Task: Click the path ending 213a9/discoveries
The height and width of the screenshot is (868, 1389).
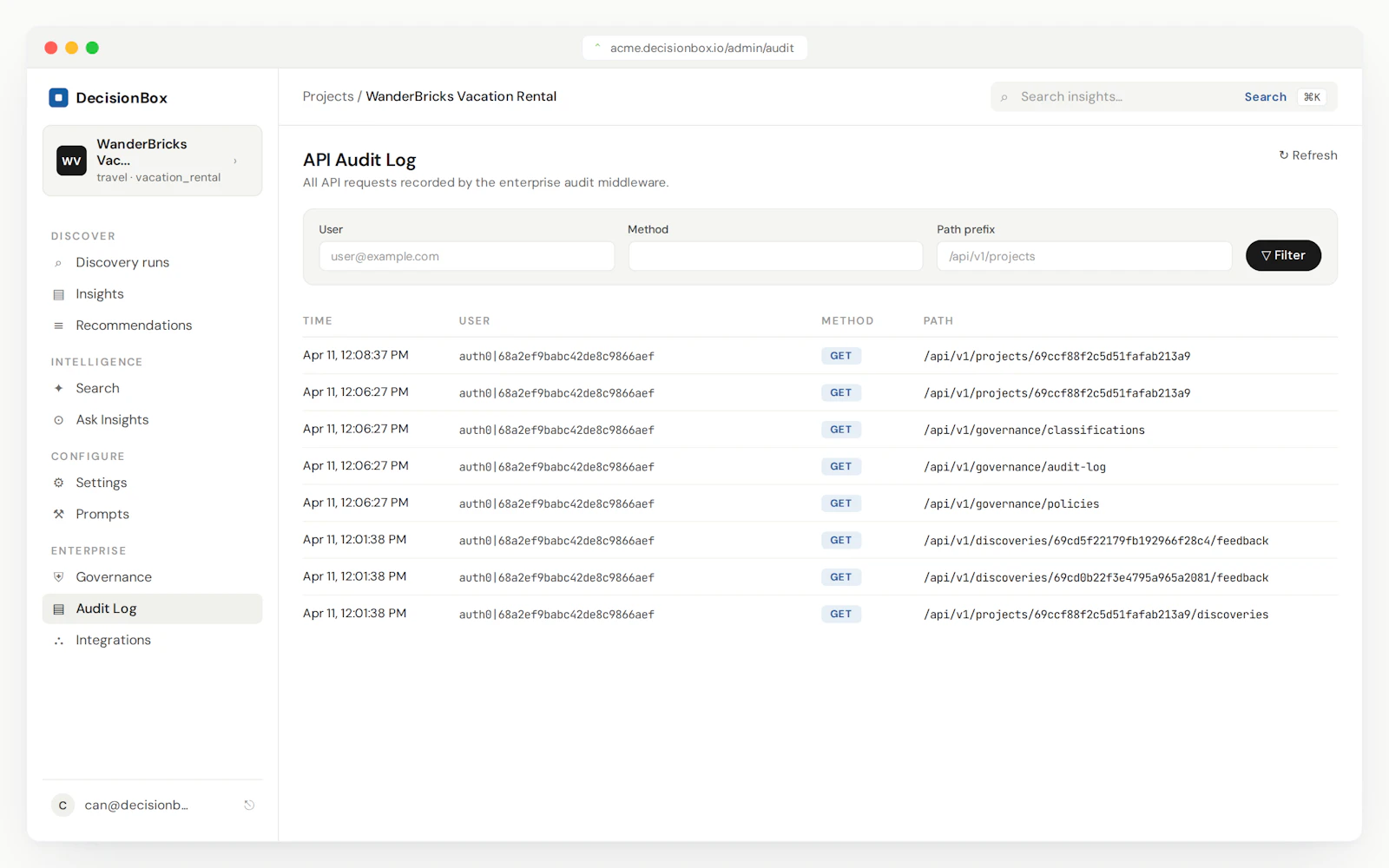Action: [x=1096, y=615]
